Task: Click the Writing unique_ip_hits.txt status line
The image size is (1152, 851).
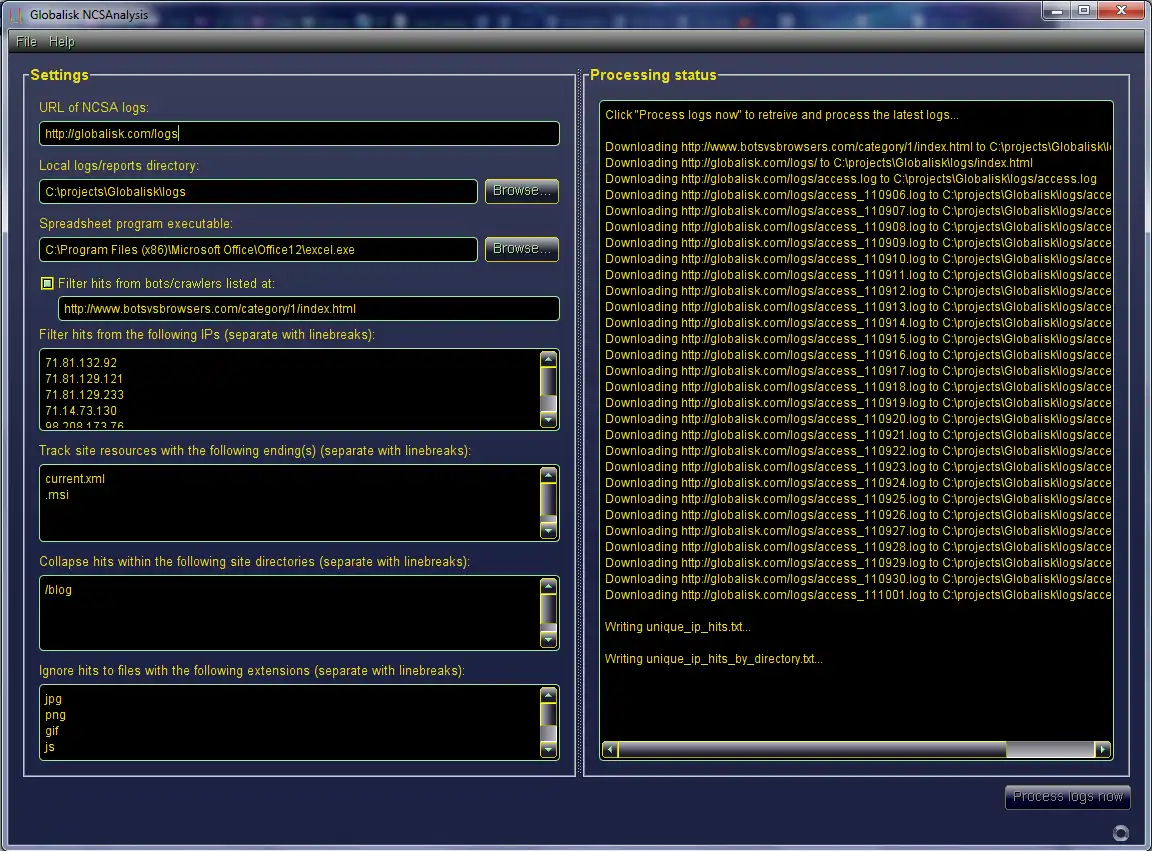Action: [x=677, y=627]
